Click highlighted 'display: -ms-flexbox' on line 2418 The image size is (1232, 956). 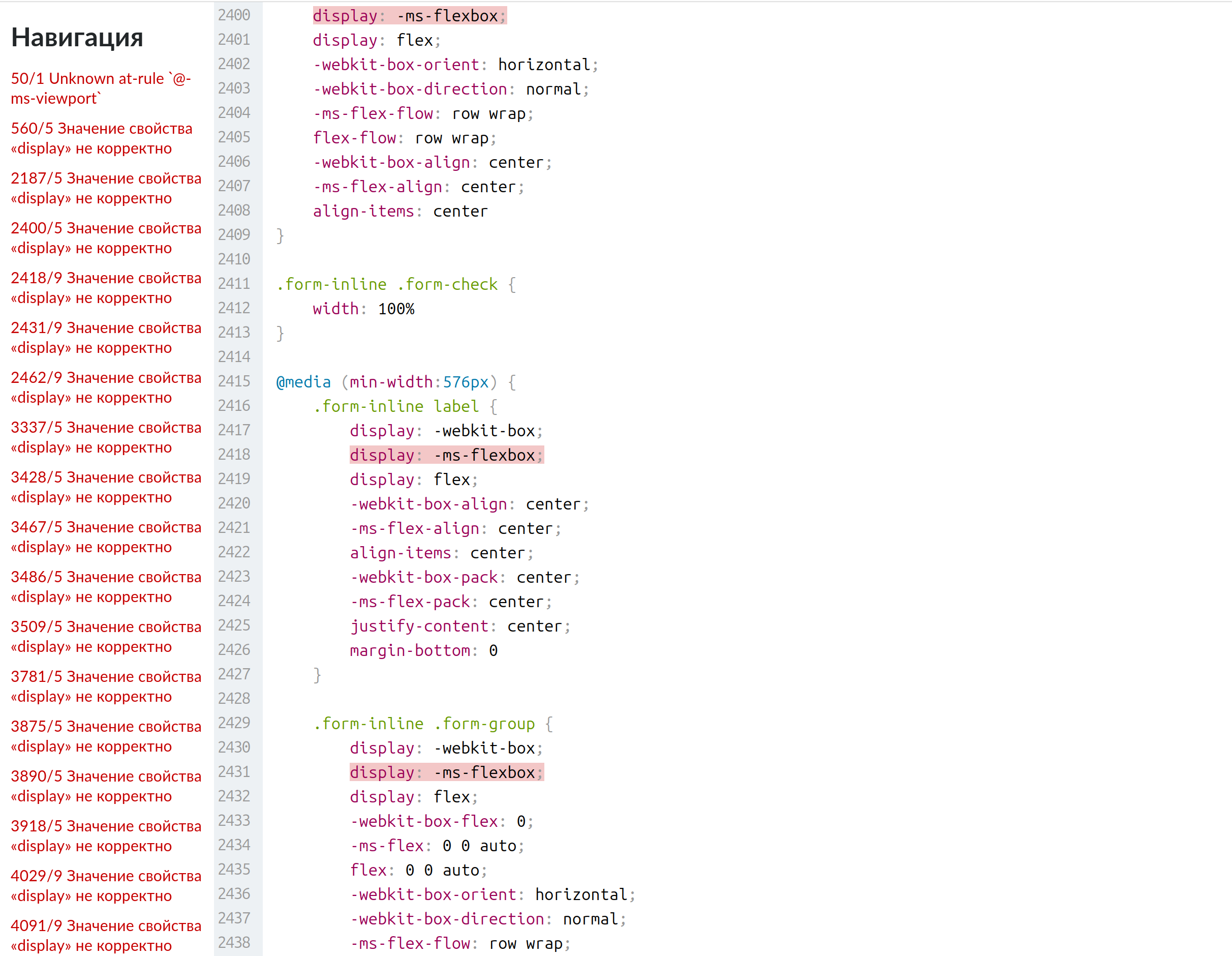tap(446, 455)
